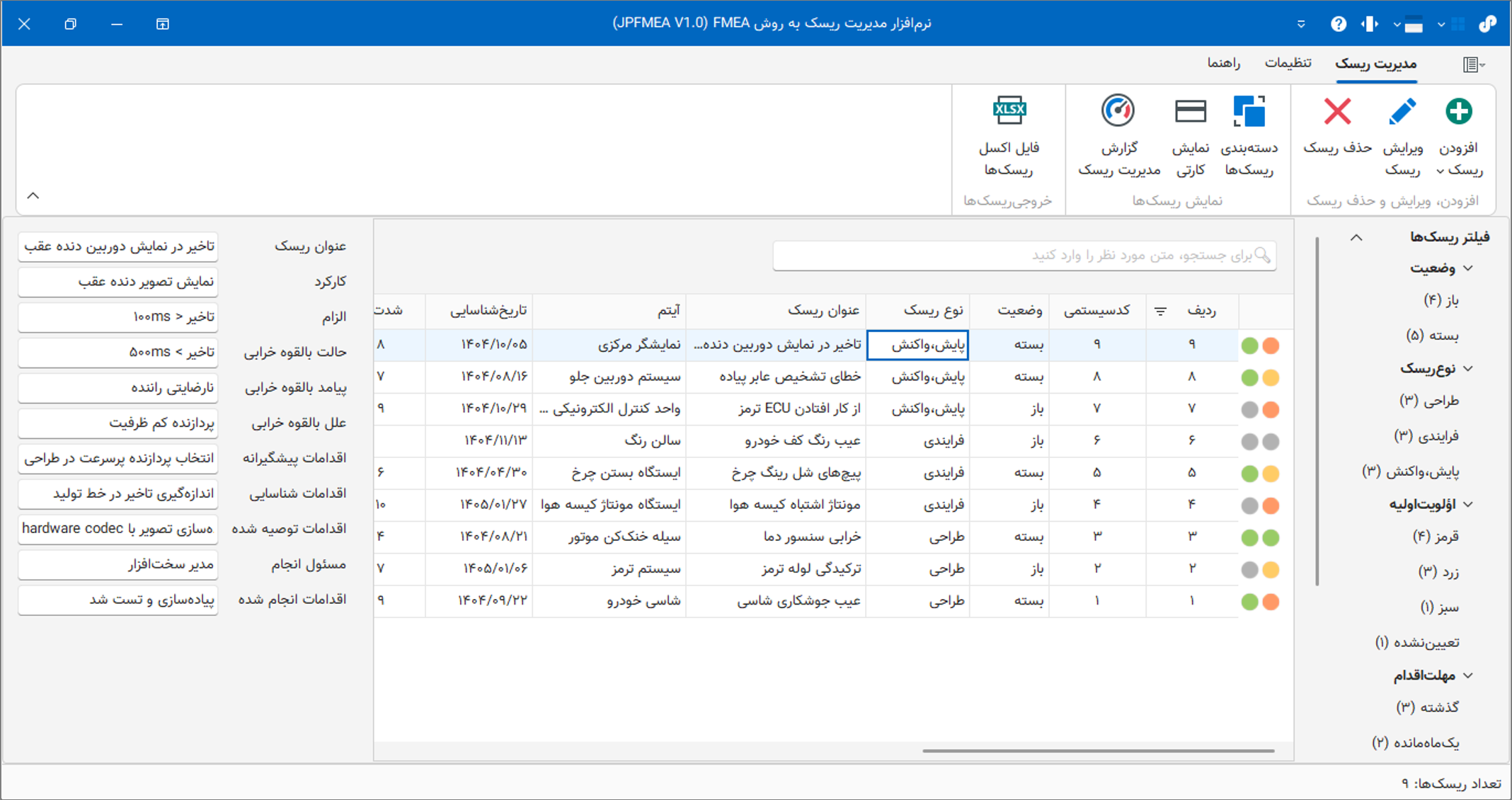Switch to the مدیریت ریسک tab
Image resolution: width=1512 pixels, height=800 pixels.
(1376, 64)
